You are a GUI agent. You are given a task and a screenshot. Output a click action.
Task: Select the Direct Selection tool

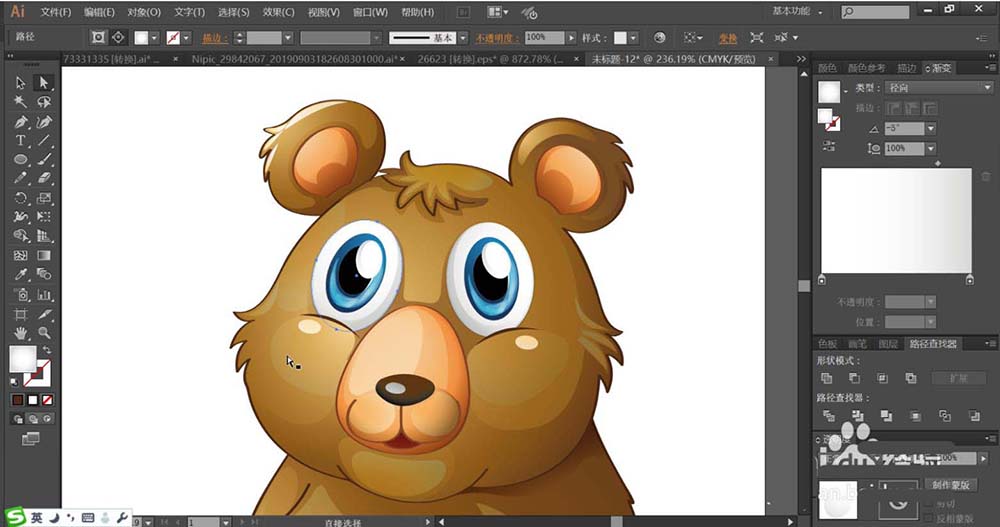[x=43, y=83]
